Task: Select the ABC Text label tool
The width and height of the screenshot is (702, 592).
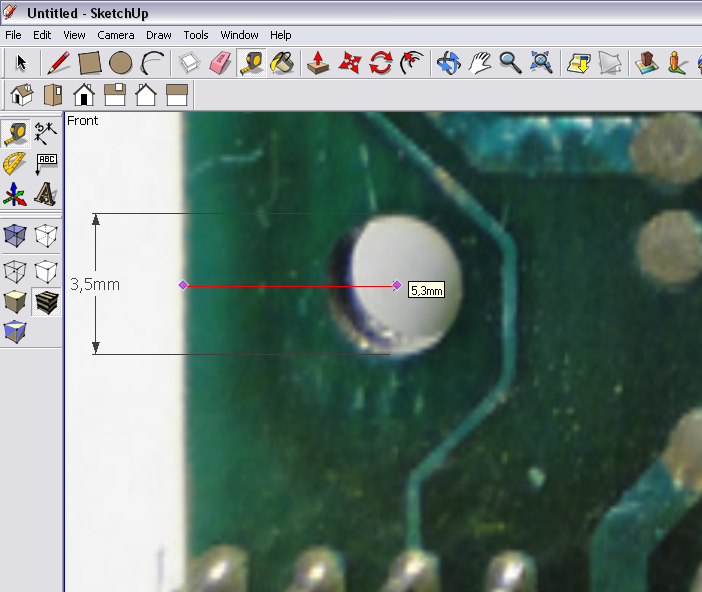Action: click(46, 164)
